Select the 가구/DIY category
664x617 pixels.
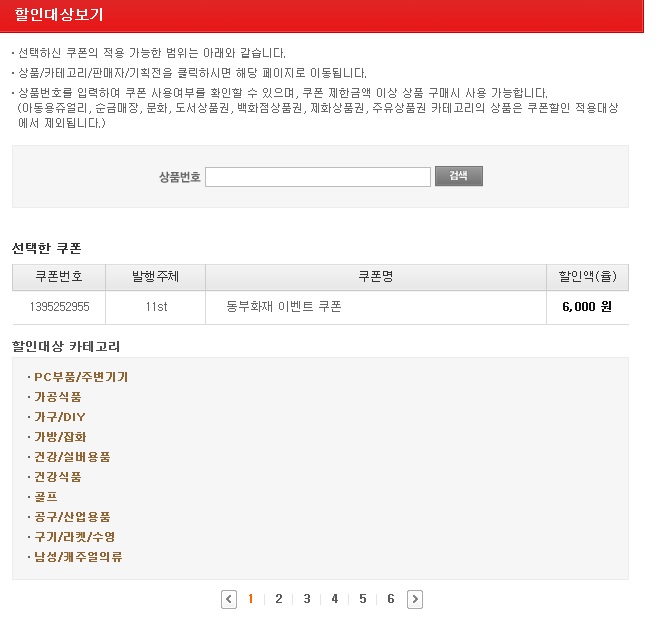pos(60,417)
